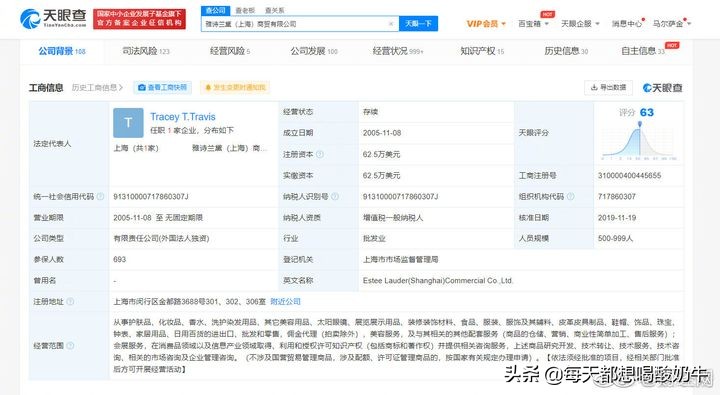The width and height of the screenshot is (720, 395).
Task: Open the info icon next to 注册地址
Action: pyautogui.click(x=70, y=302)
